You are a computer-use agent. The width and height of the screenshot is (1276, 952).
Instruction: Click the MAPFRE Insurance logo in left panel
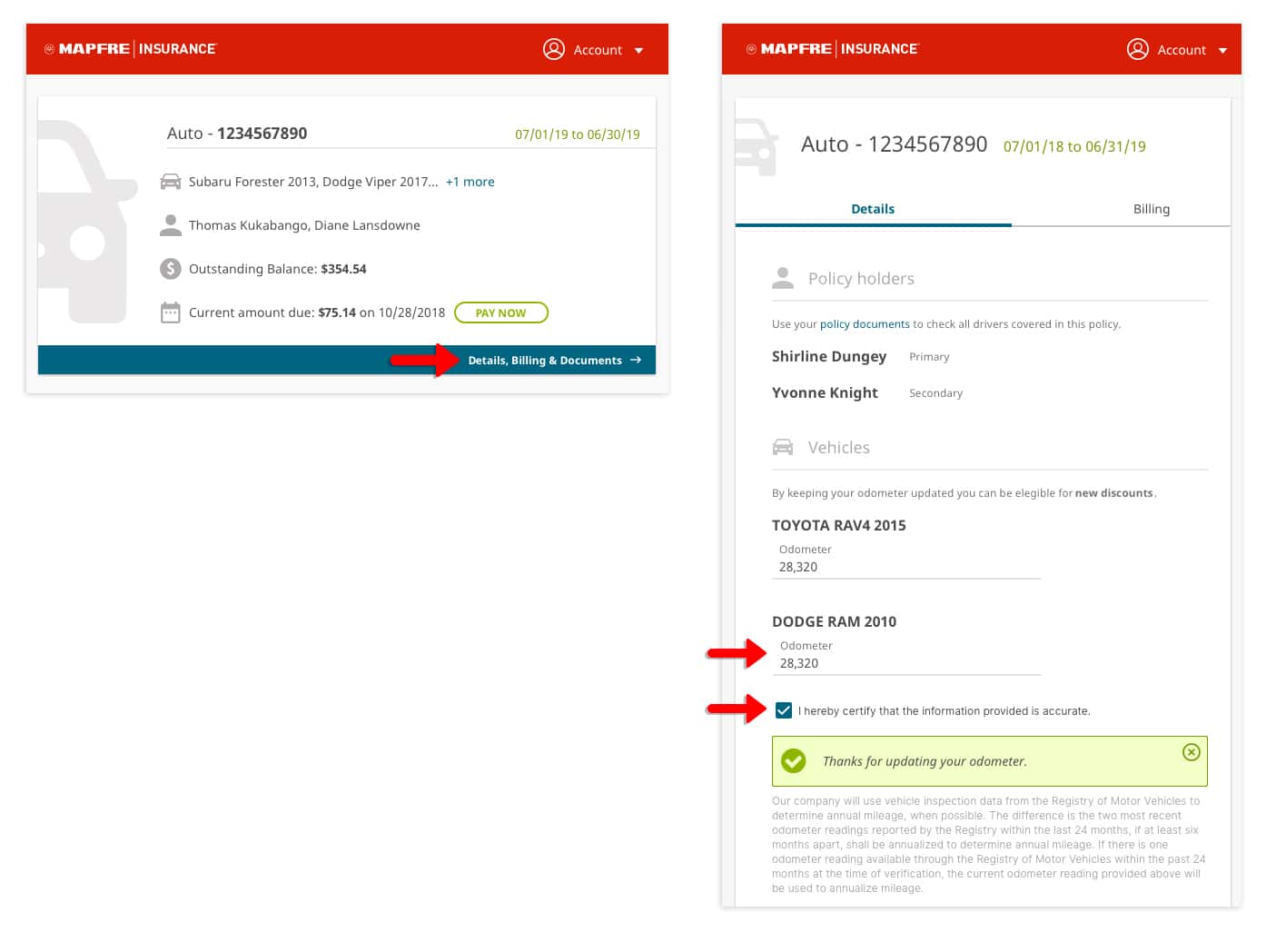pyautogui.click(x=131, y=49)
